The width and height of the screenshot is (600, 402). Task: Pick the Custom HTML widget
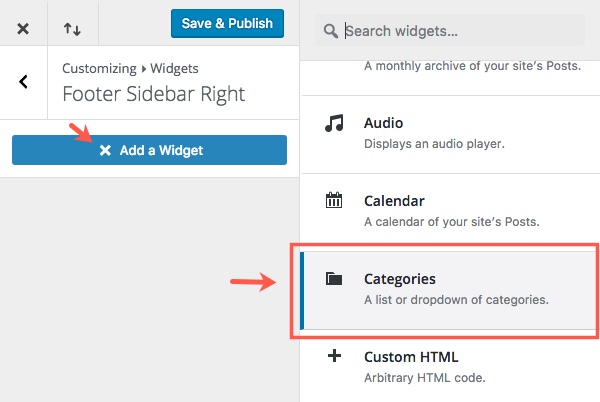tap(411, 357)
